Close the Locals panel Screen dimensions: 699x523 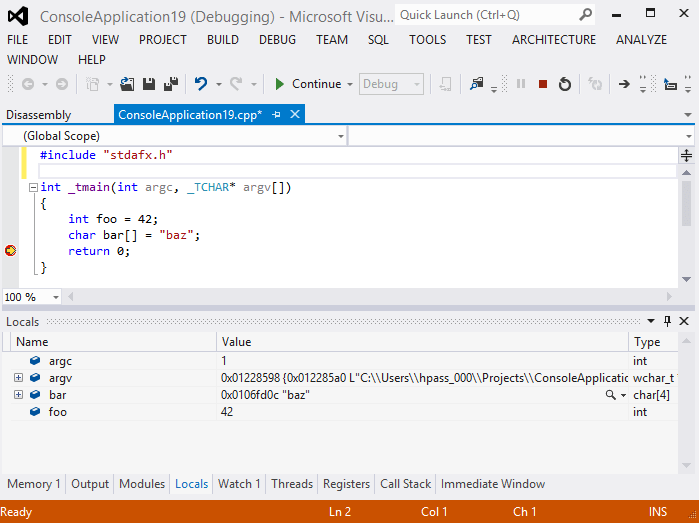click(684, 321)
